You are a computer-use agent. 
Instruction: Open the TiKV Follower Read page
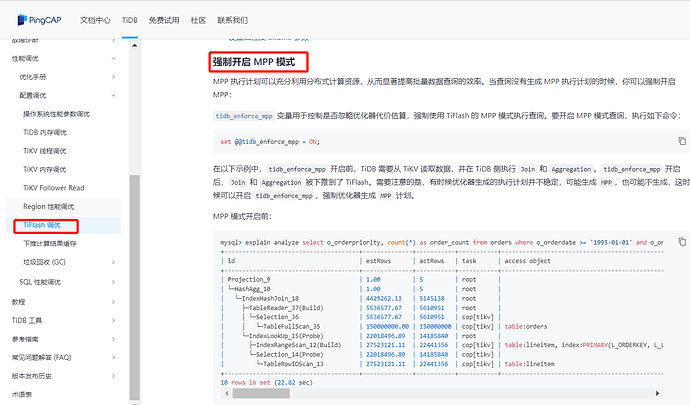click(x=55, y=188)
